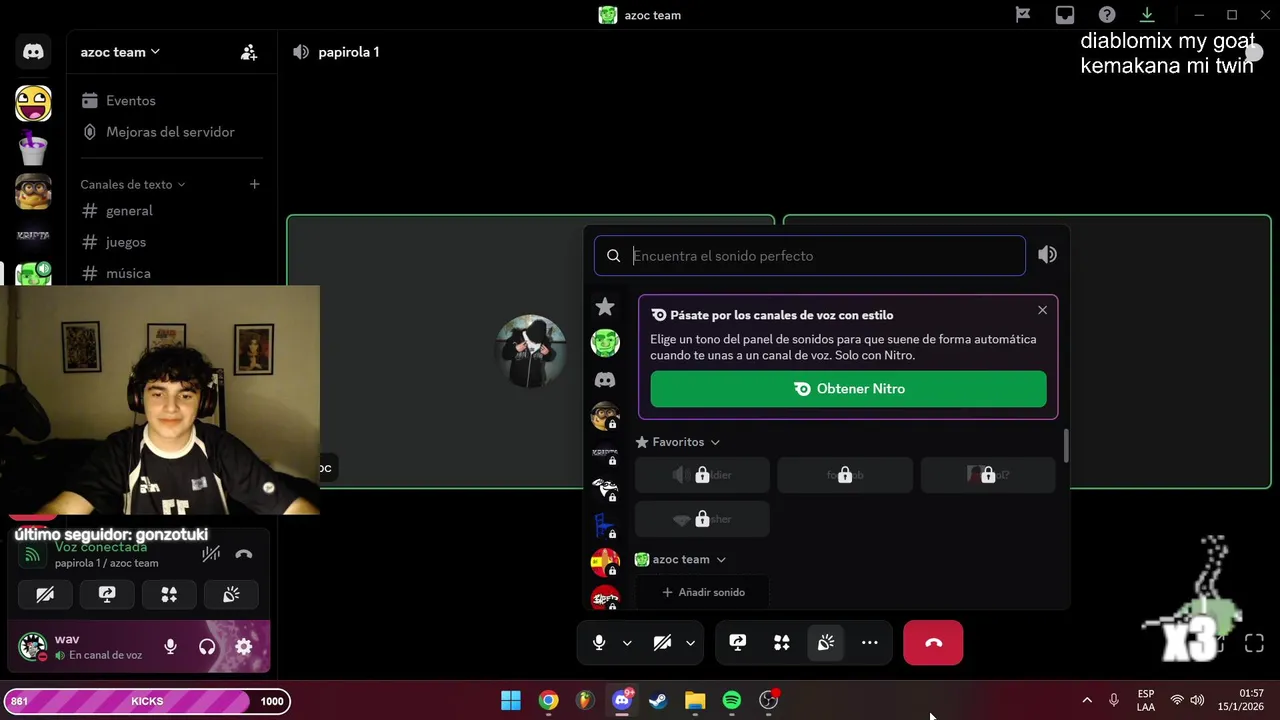Open microphone input options chevron in call bar
The image size is (1280, 720).
(x=627, y=643)
